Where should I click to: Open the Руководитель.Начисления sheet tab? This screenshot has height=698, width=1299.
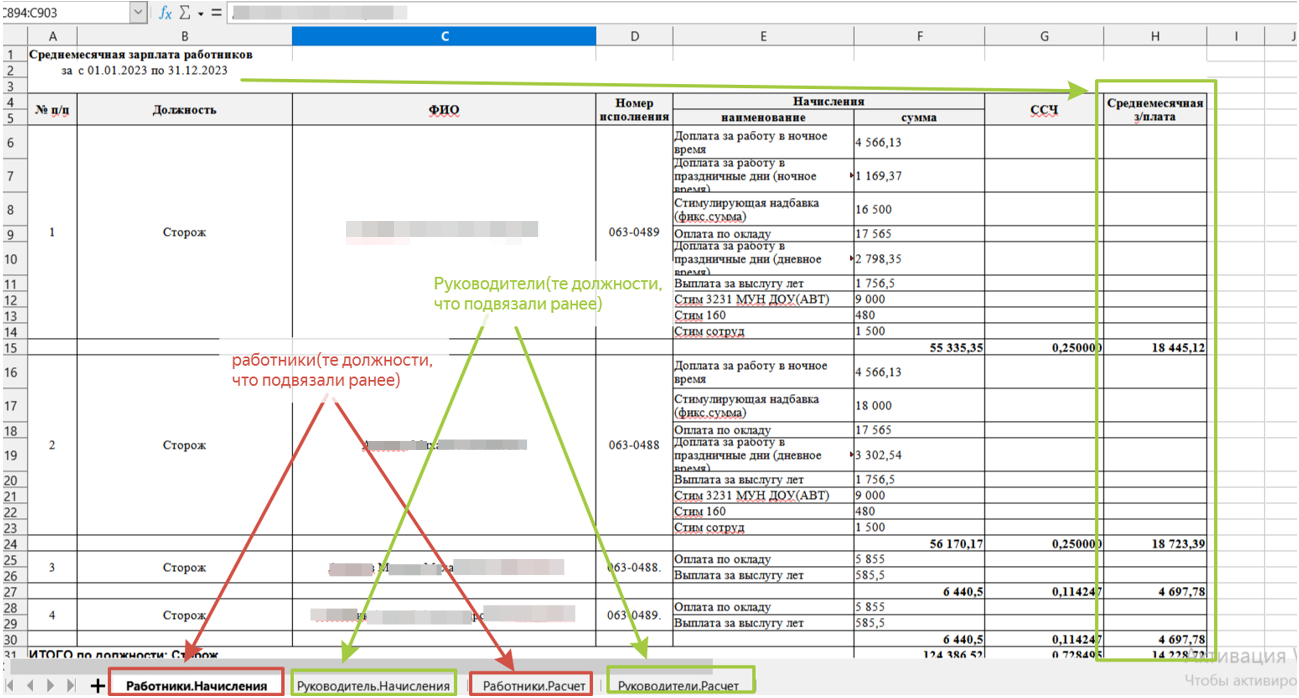click(x=373, y=685)
